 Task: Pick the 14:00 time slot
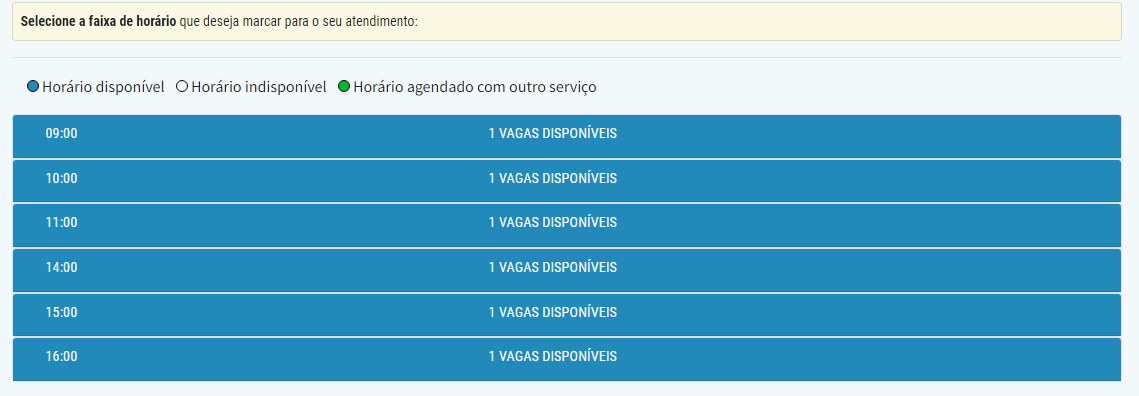coord(567,270)
